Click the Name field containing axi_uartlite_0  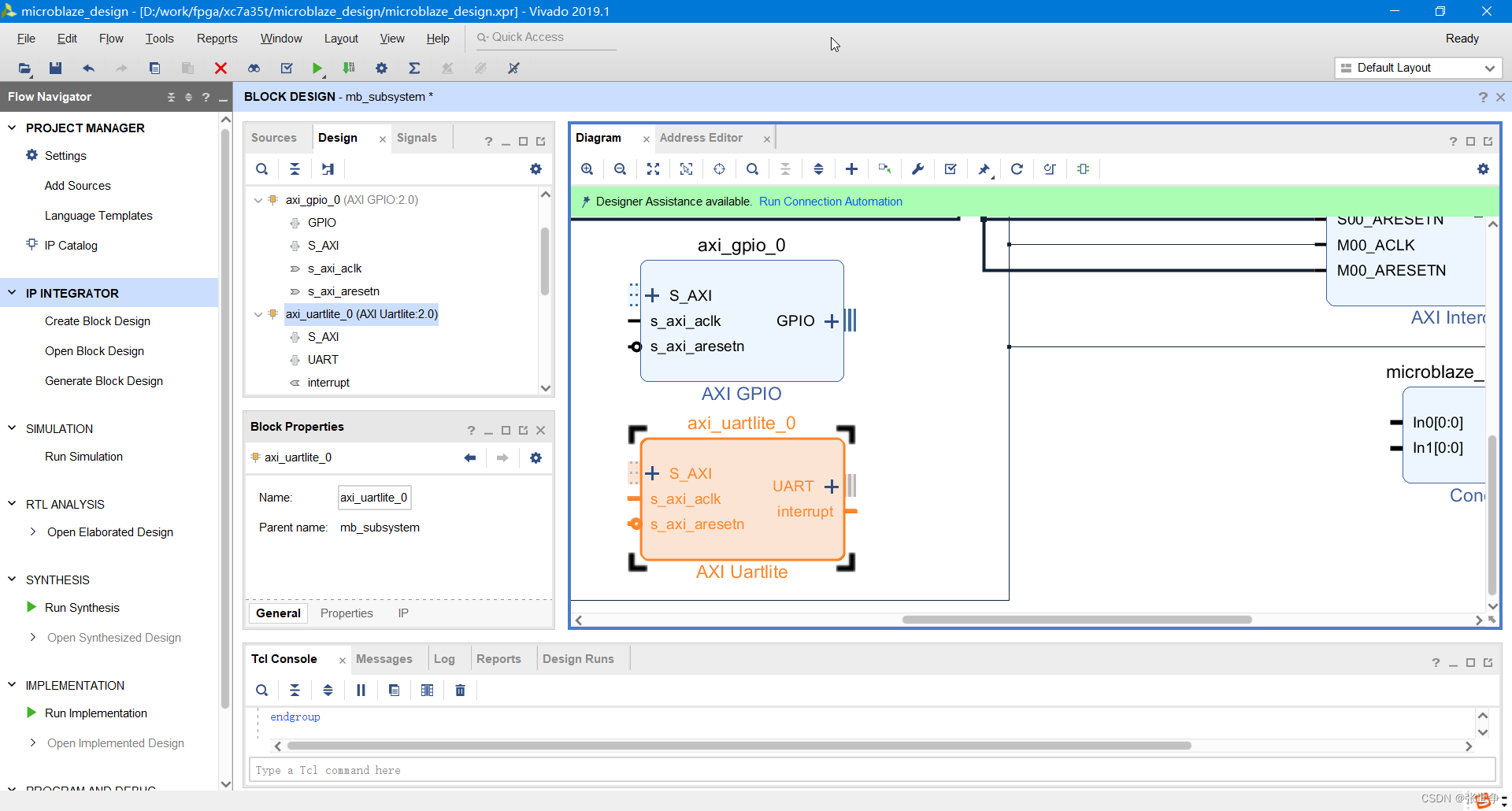pos(374,498)
